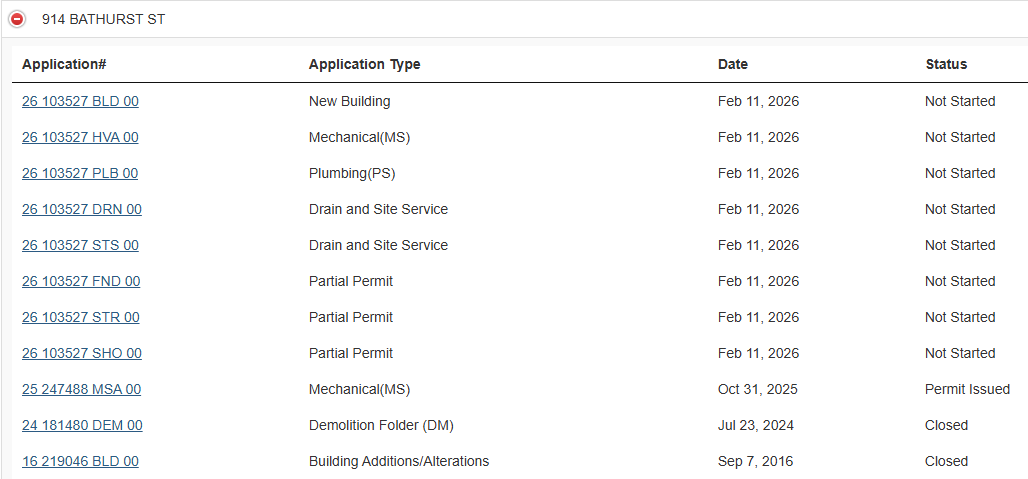Open application 26 103527 FND 00
Screen dimensions: 1028x479
point(81,281)
